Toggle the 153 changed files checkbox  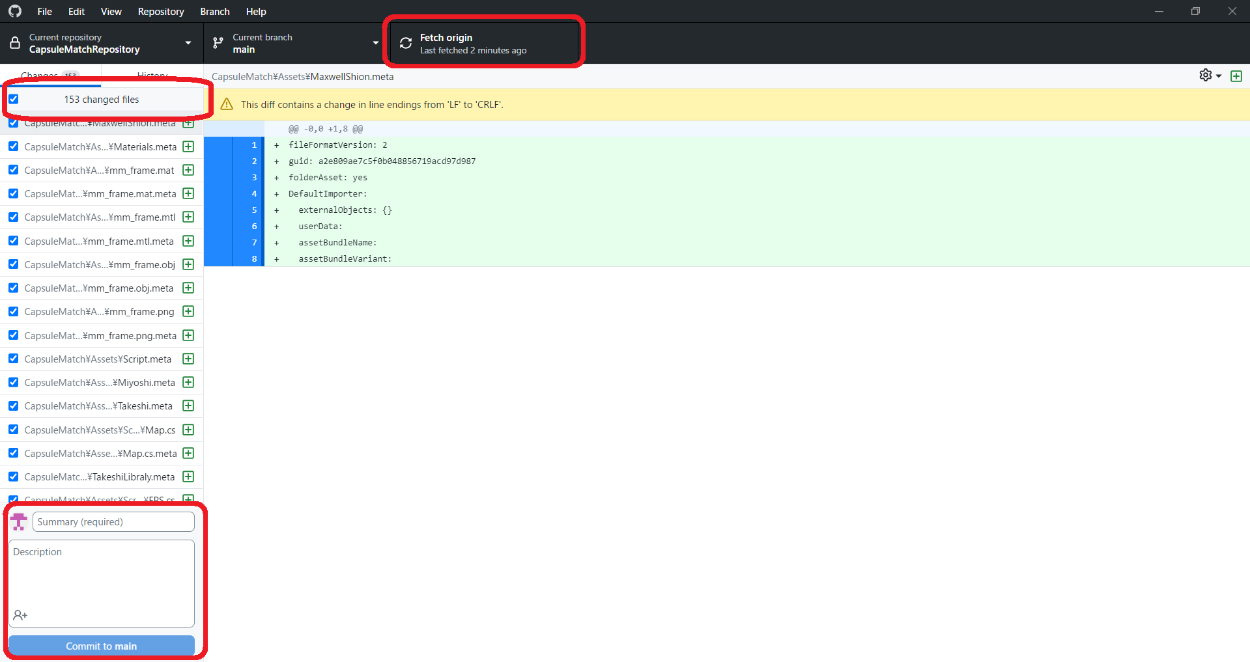[x=14, y=99]
